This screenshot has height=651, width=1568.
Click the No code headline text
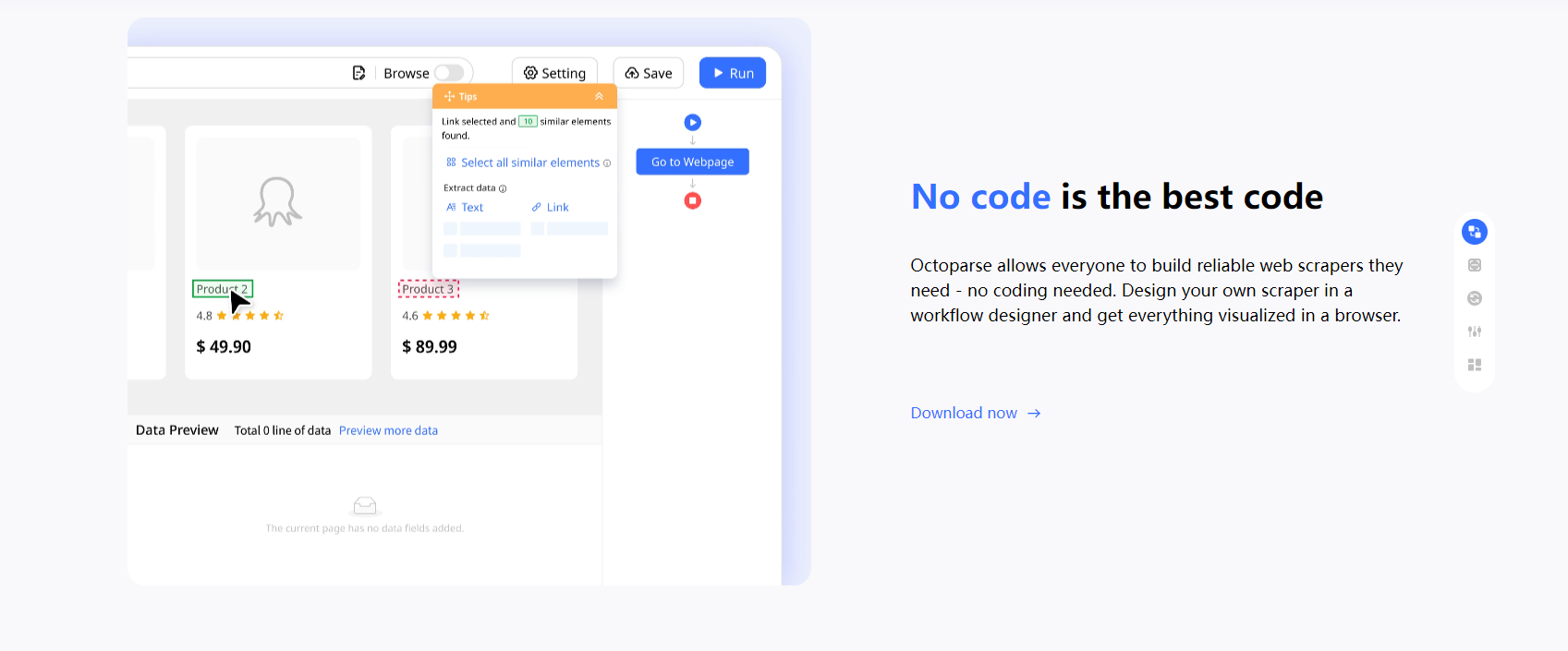980,197
